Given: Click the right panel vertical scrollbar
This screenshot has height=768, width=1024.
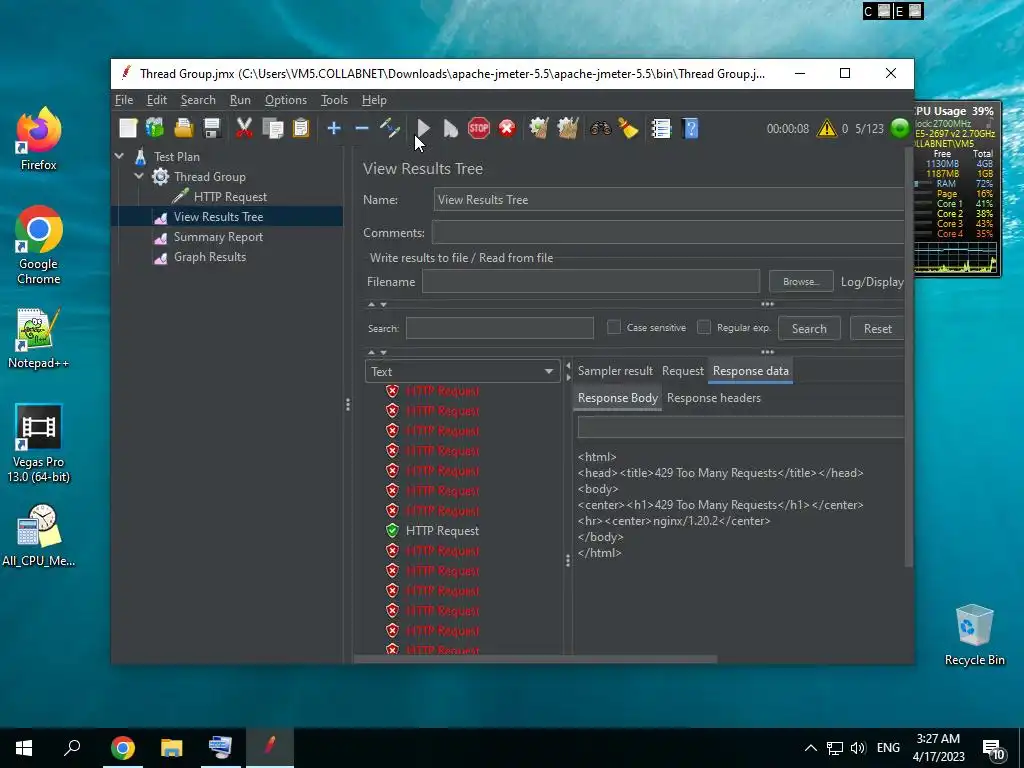Looking at the screenshot, I should [908, 357].
